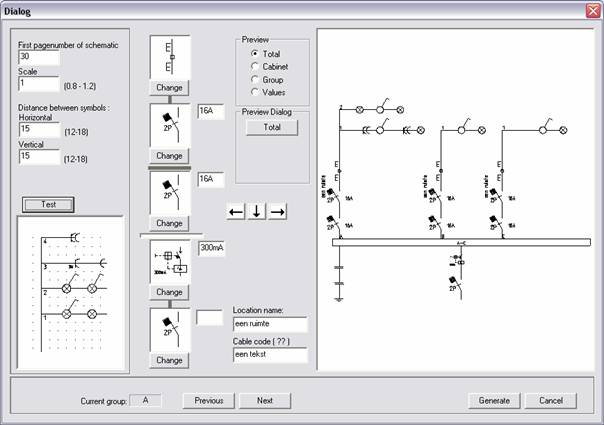
Task: Go to the Next group
Action: 265,400
